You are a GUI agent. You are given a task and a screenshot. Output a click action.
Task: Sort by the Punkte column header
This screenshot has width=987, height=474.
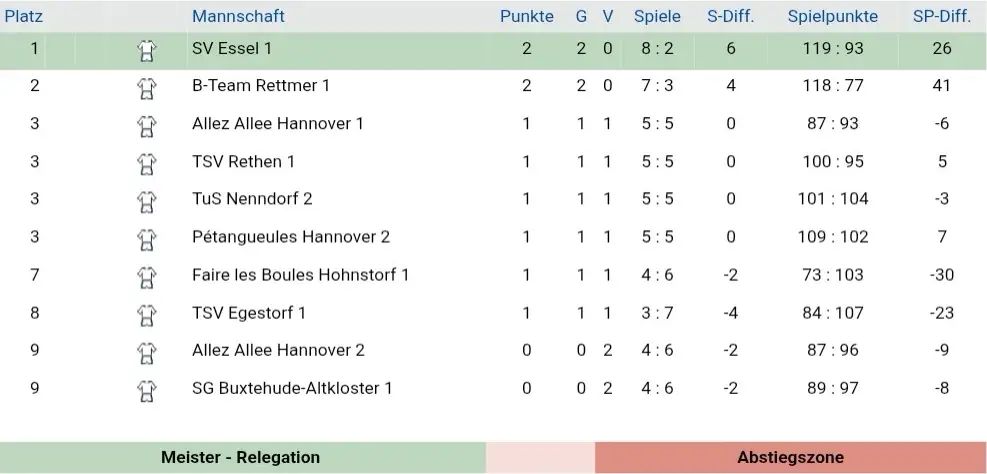coord(526,16)
